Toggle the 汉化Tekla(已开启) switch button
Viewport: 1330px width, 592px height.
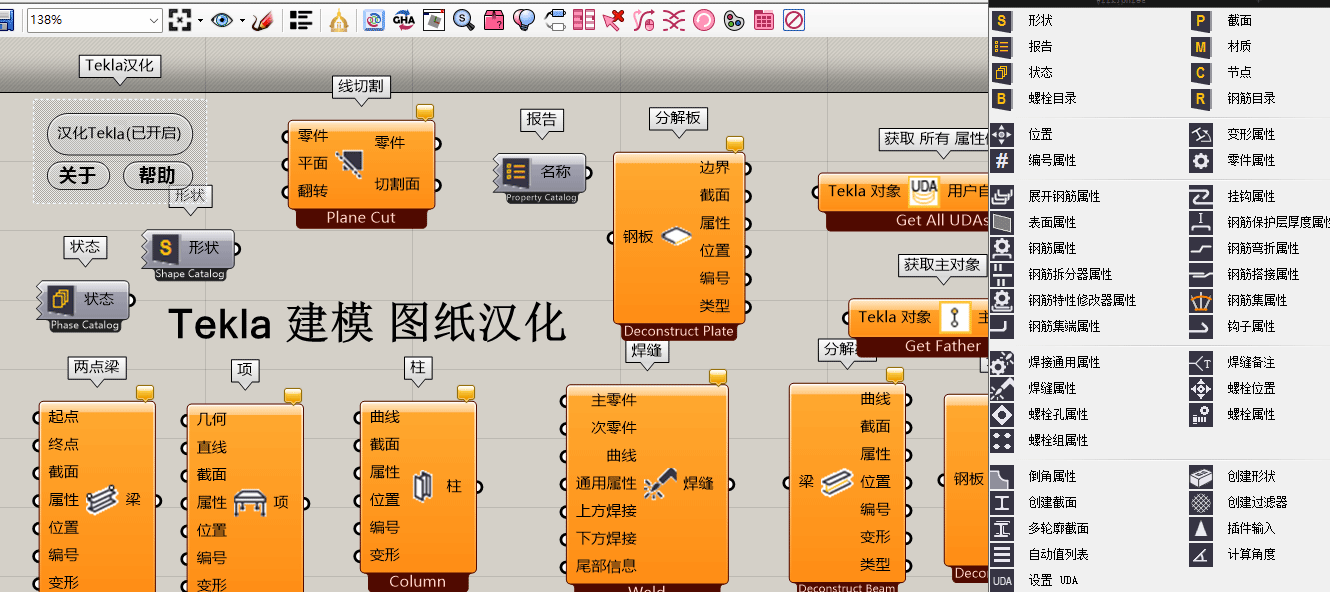(120, 133)
